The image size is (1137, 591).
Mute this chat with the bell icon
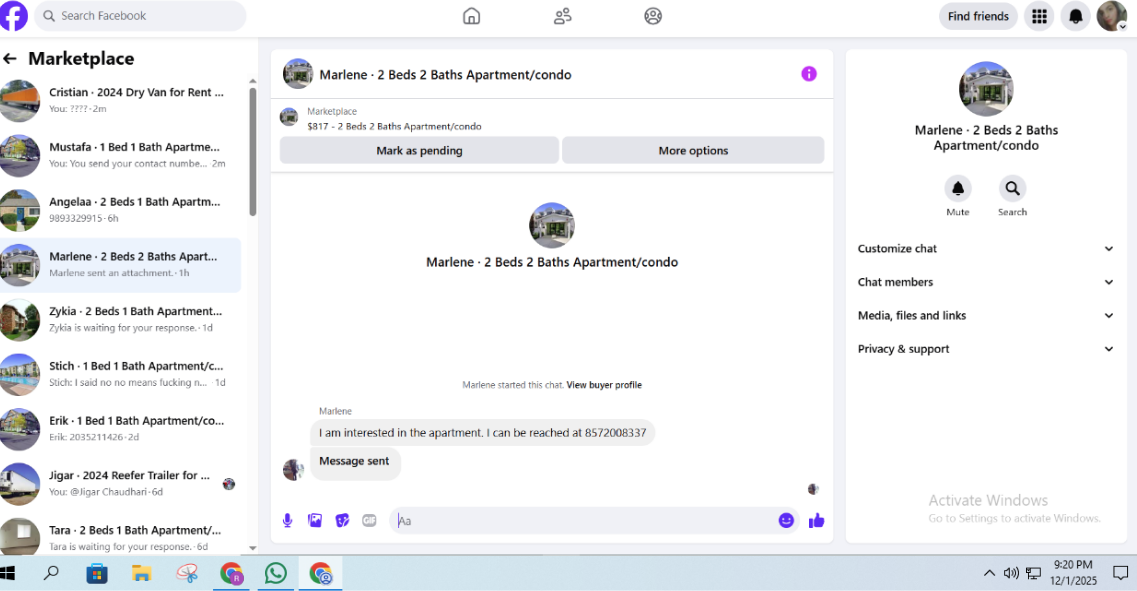click(x=958, y=189)
